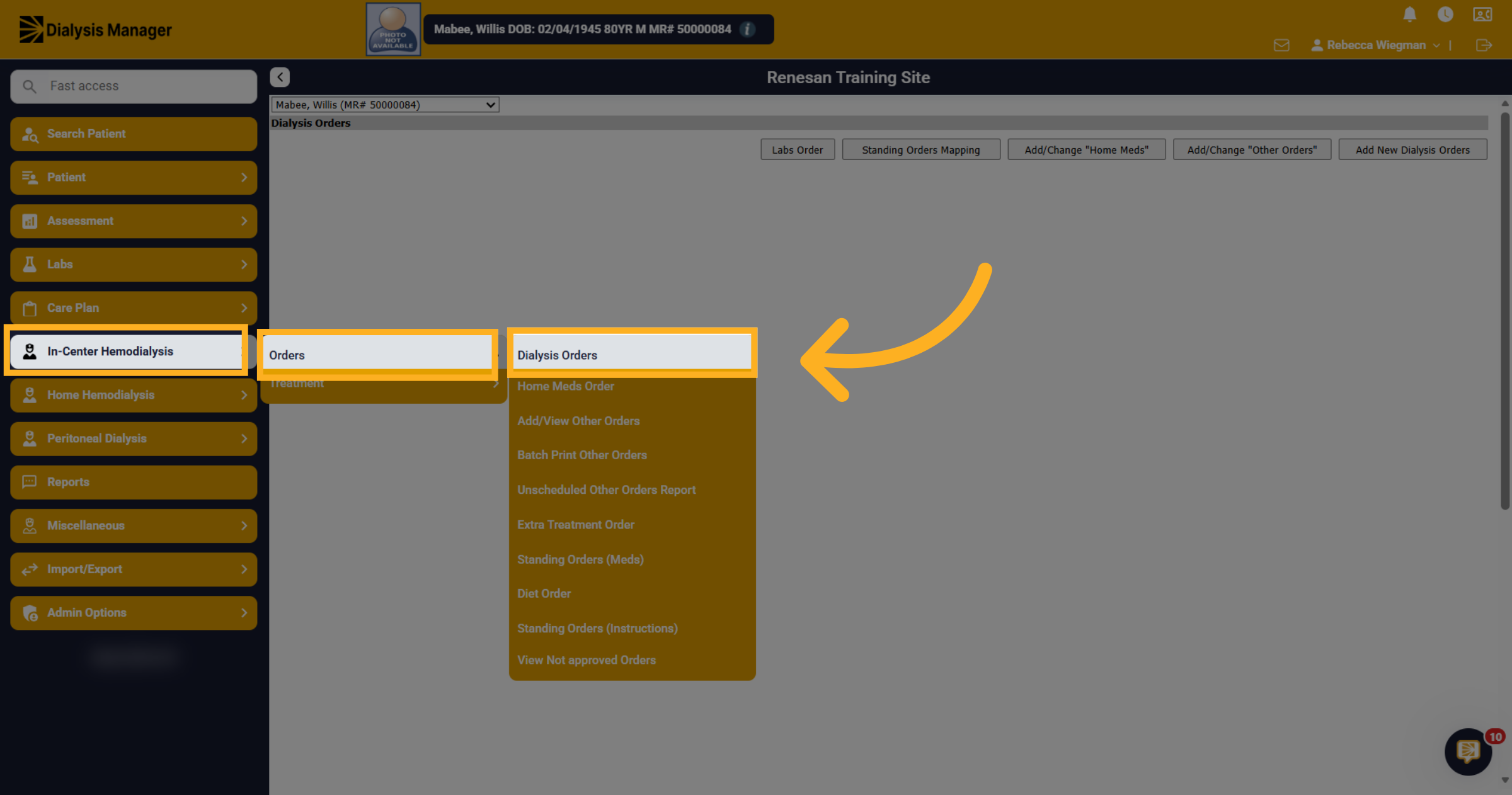Open Reports in sidebar
This screenshot has height=795, width=1512.
(134, 482)
